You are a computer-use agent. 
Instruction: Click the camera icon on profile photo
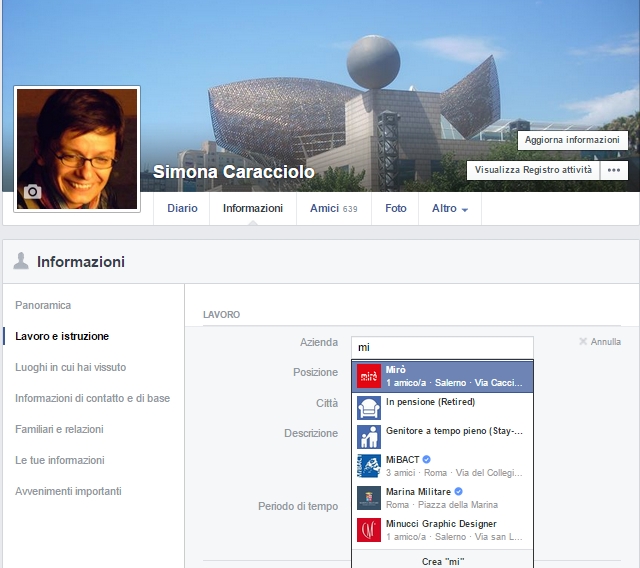coord(32,191)
